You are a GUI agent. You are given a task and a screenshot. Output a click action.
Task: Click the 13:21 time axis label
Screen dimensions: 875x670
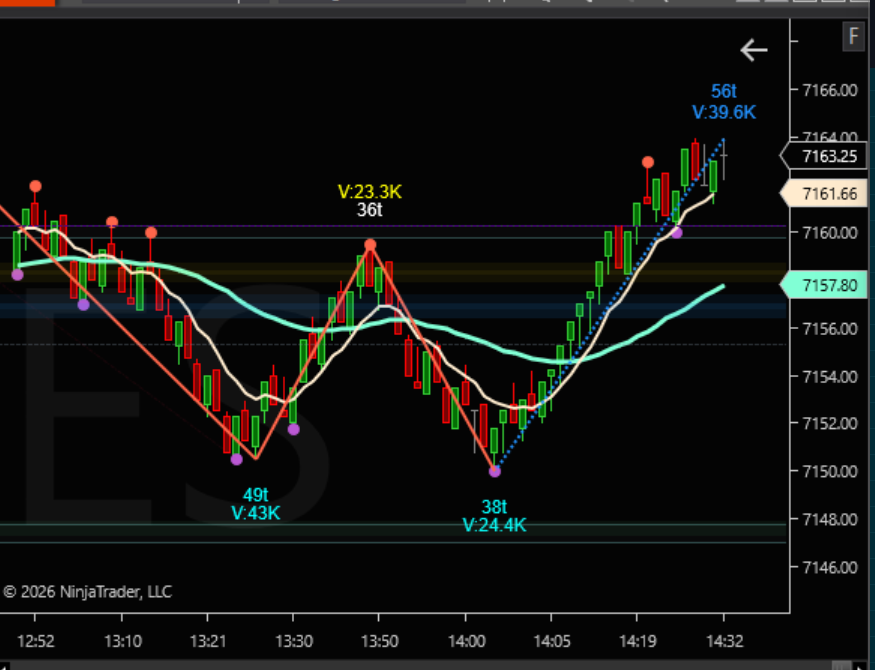coord(208,641)
